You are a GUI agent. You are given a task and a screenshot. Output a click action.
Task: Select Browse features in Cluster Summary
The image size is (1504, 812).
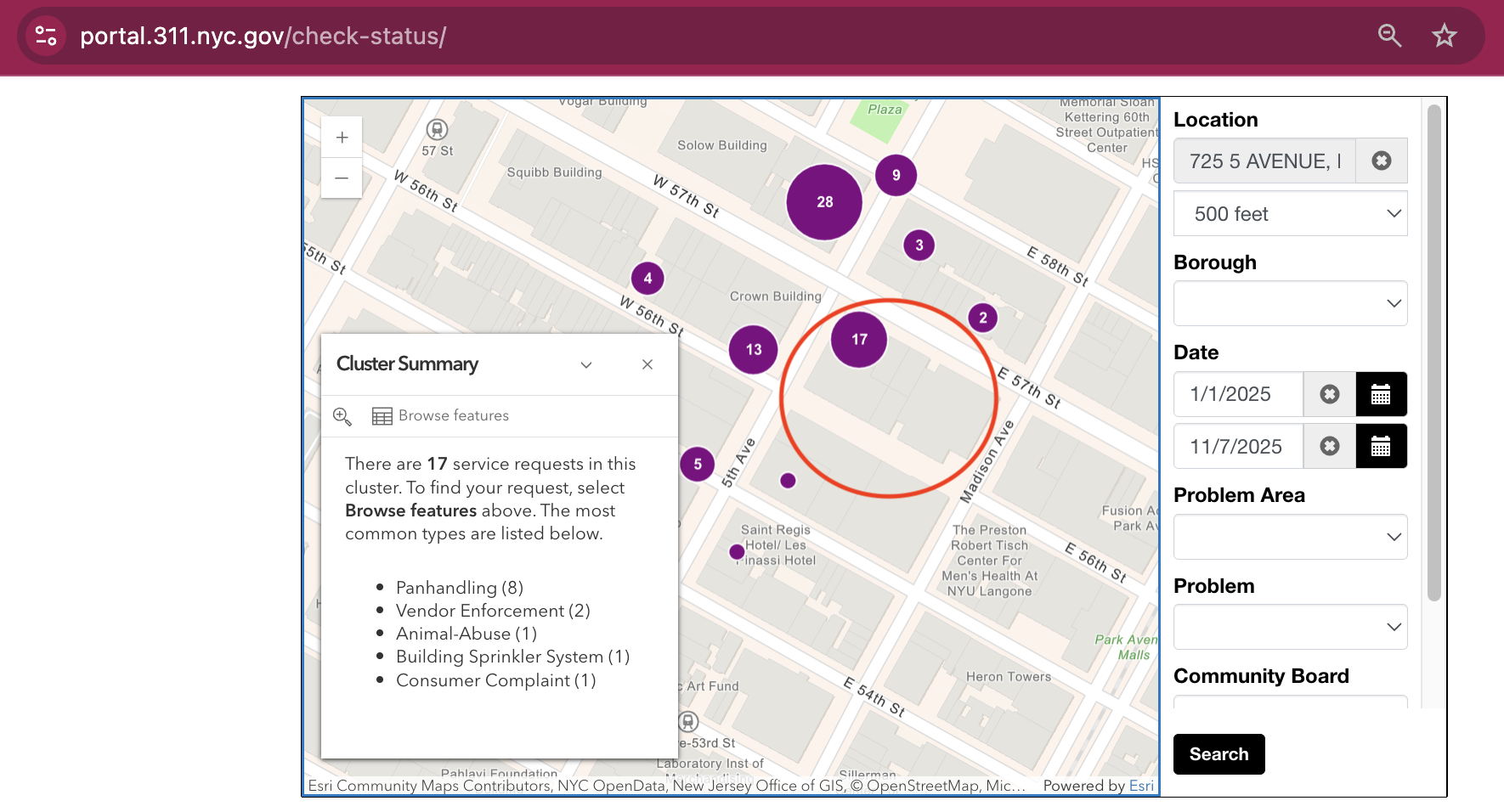tap(441, 416)
